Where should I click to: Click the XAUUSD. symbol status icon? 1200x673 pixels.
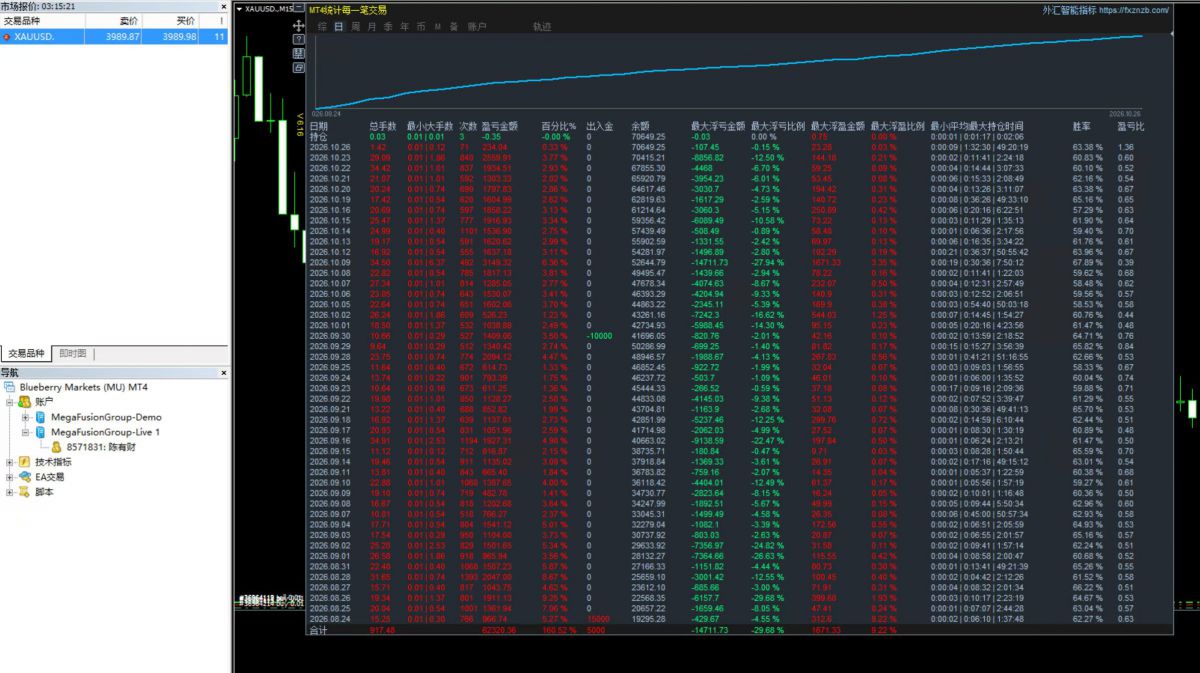(7, 37)
